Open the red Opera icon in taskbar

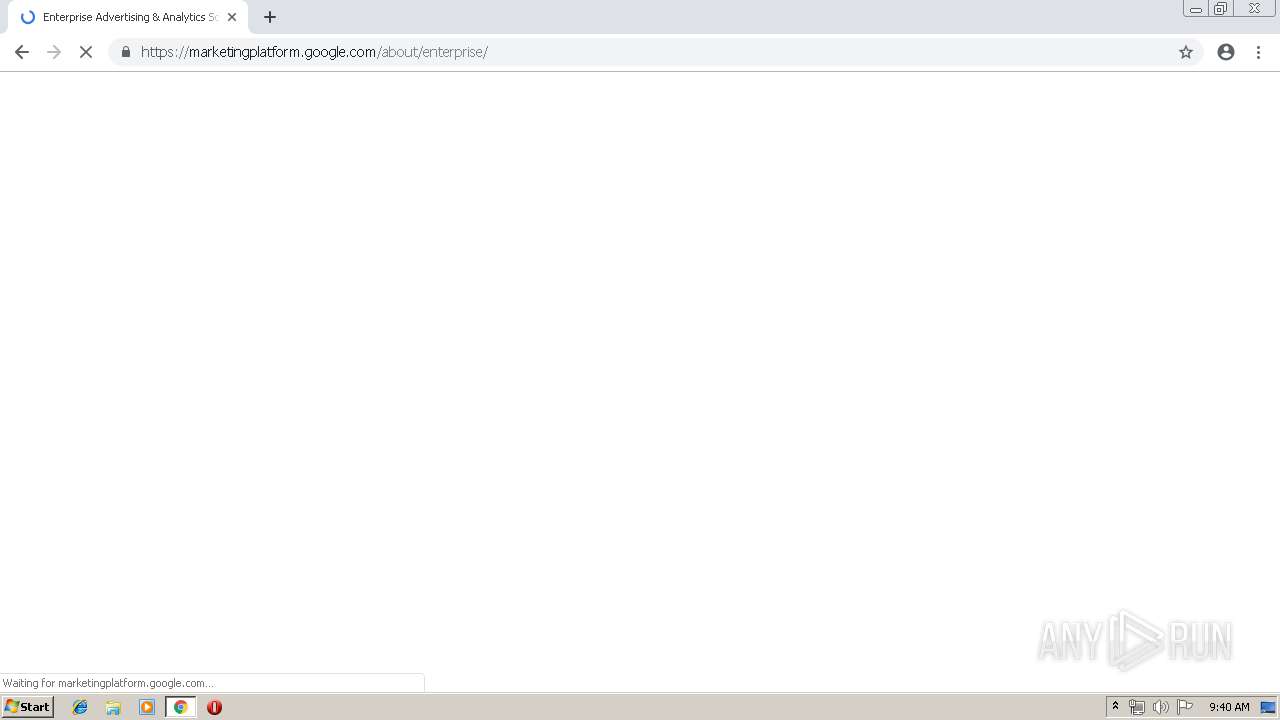click(x=214, y=707)
